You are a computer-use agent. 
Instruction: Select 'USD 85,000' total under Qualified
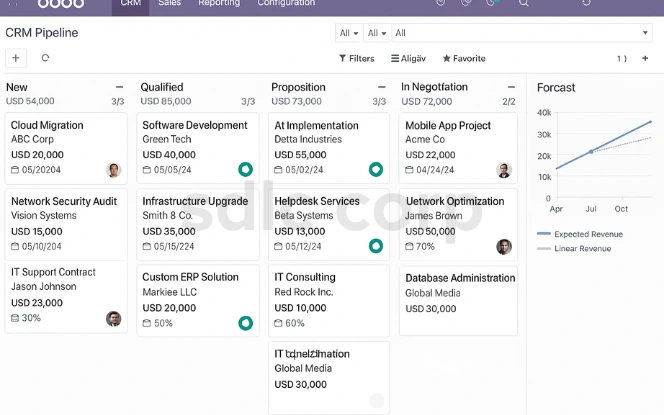pyautogui.click(x=166, y=102)
